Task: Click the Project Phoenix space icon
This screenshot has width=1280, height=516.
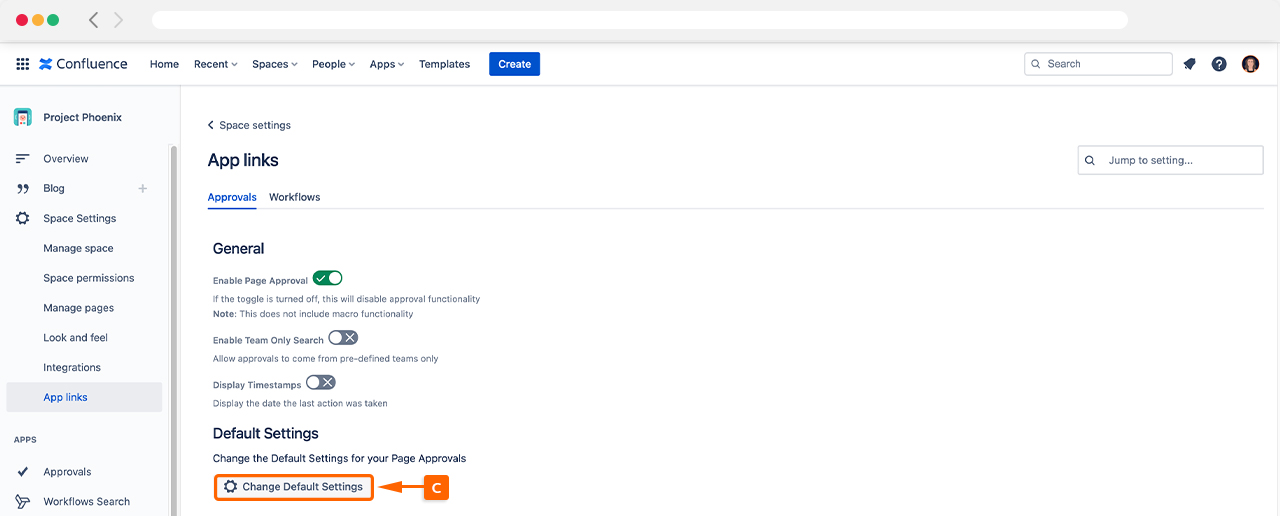Action: click(x=23, y=117)
